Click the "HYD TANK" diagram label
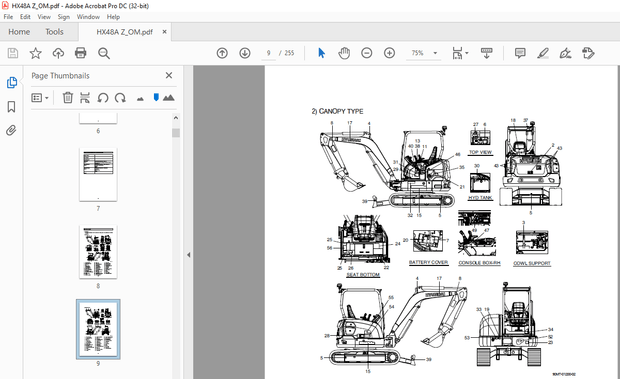 click(x=480, y=198)
